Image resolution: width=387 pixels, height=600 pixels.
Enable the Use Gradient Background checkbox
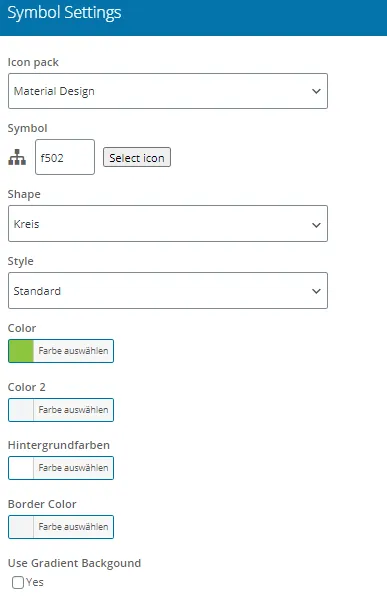(18, 582)
